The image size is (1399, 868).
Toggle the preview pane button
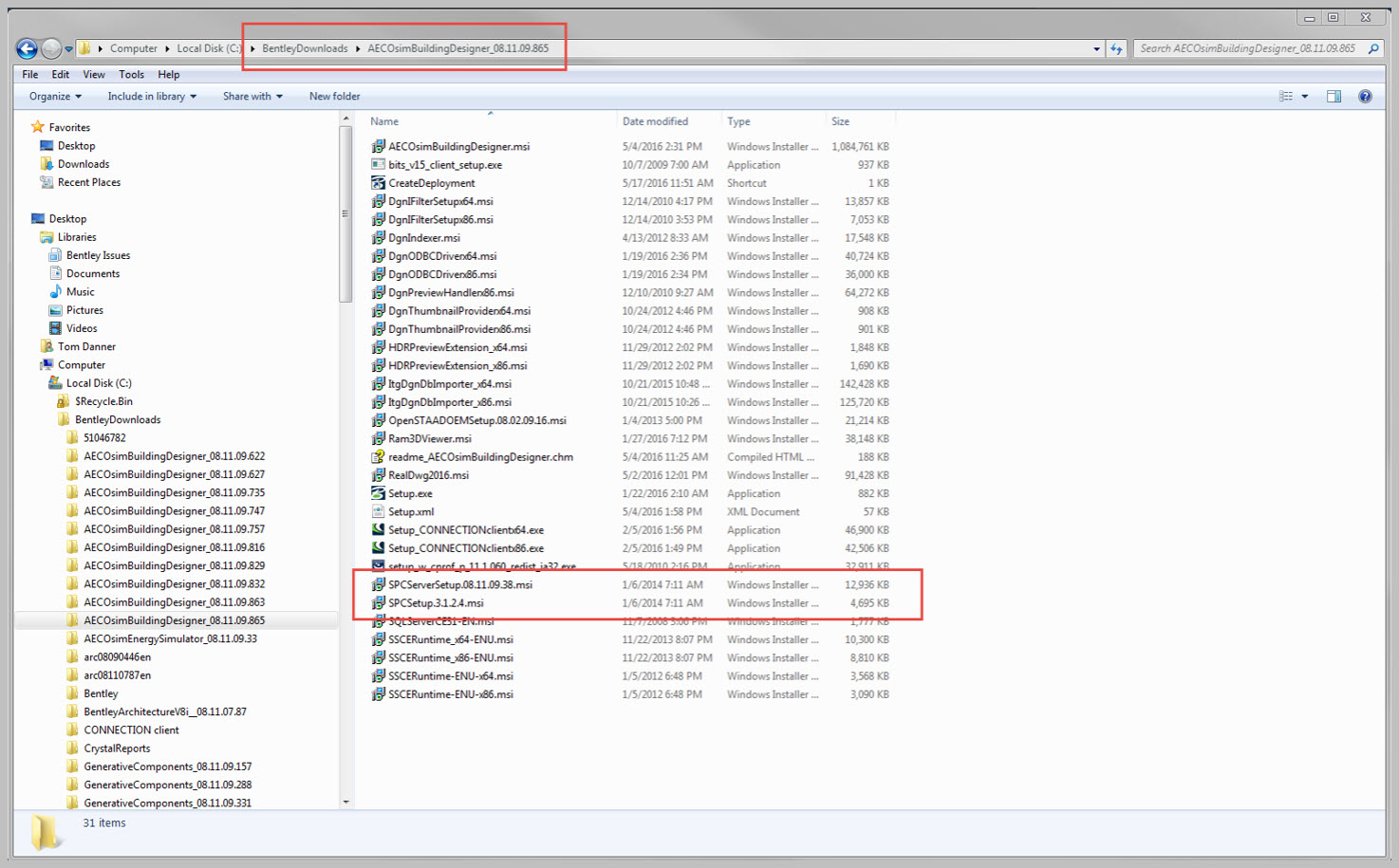[x=1334, y=96]
